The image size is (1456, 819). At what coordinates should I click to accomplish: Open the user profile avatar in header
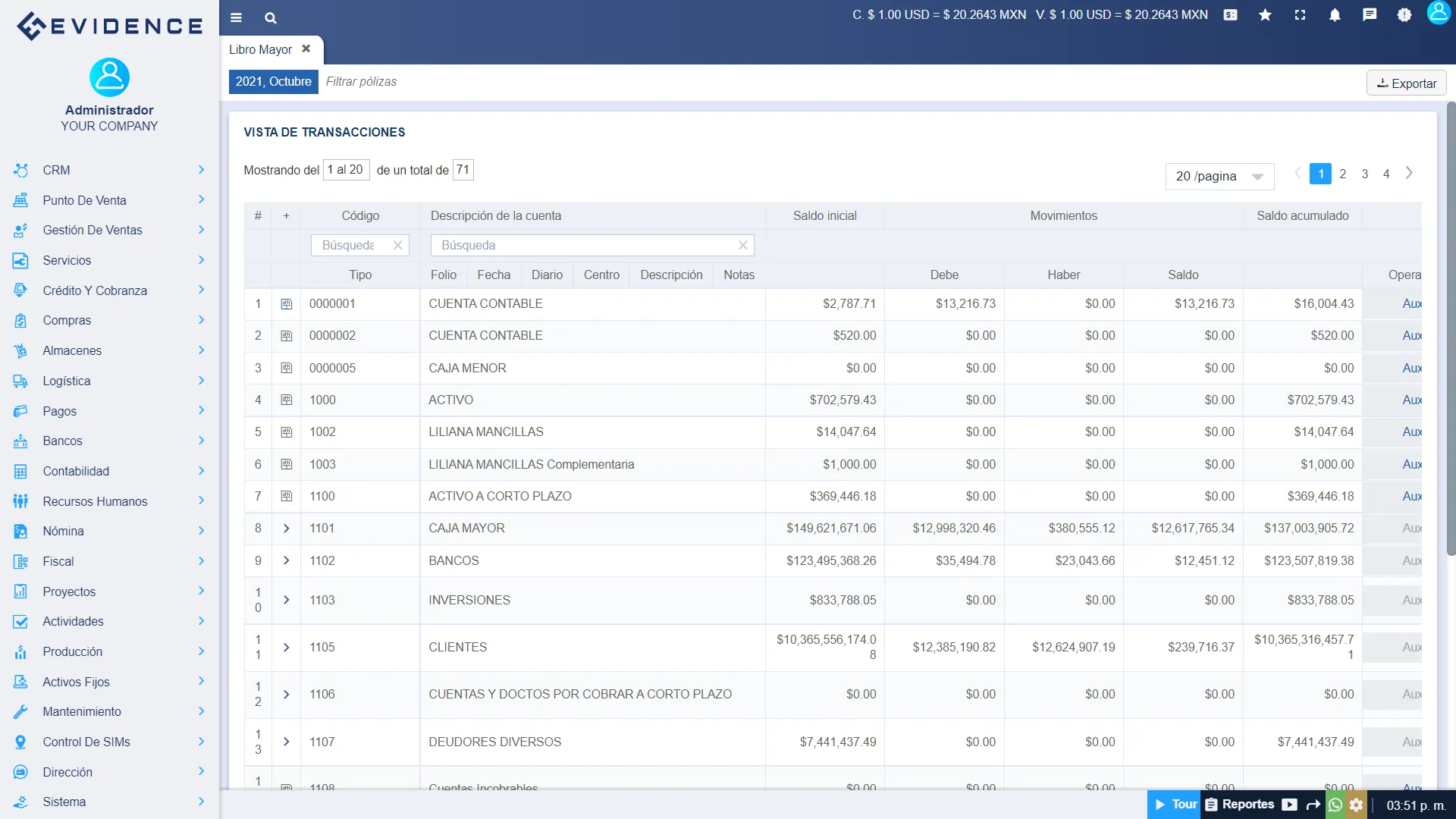click(1439, 13)
